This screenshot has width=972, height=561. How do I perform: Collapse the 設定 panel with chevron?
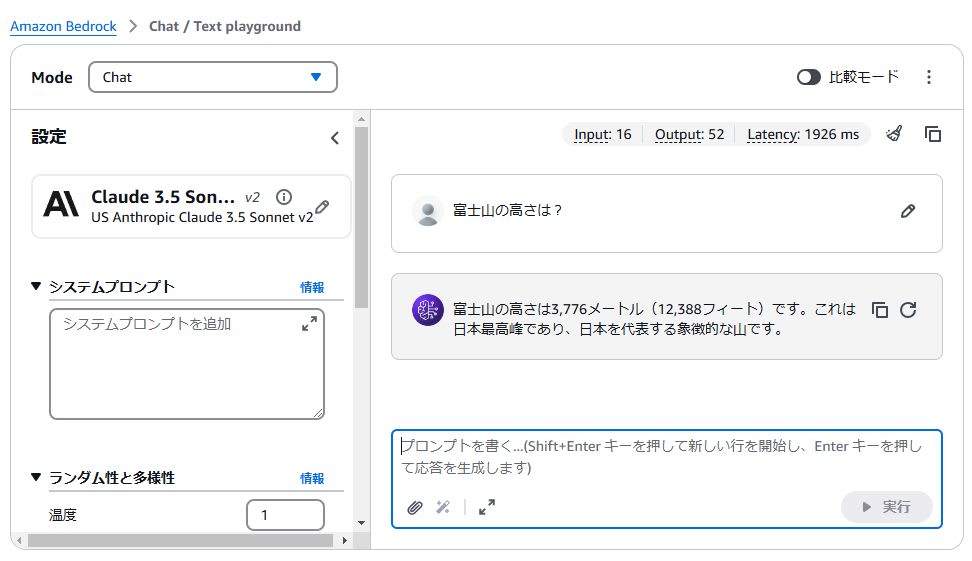(x=335, y=138)
